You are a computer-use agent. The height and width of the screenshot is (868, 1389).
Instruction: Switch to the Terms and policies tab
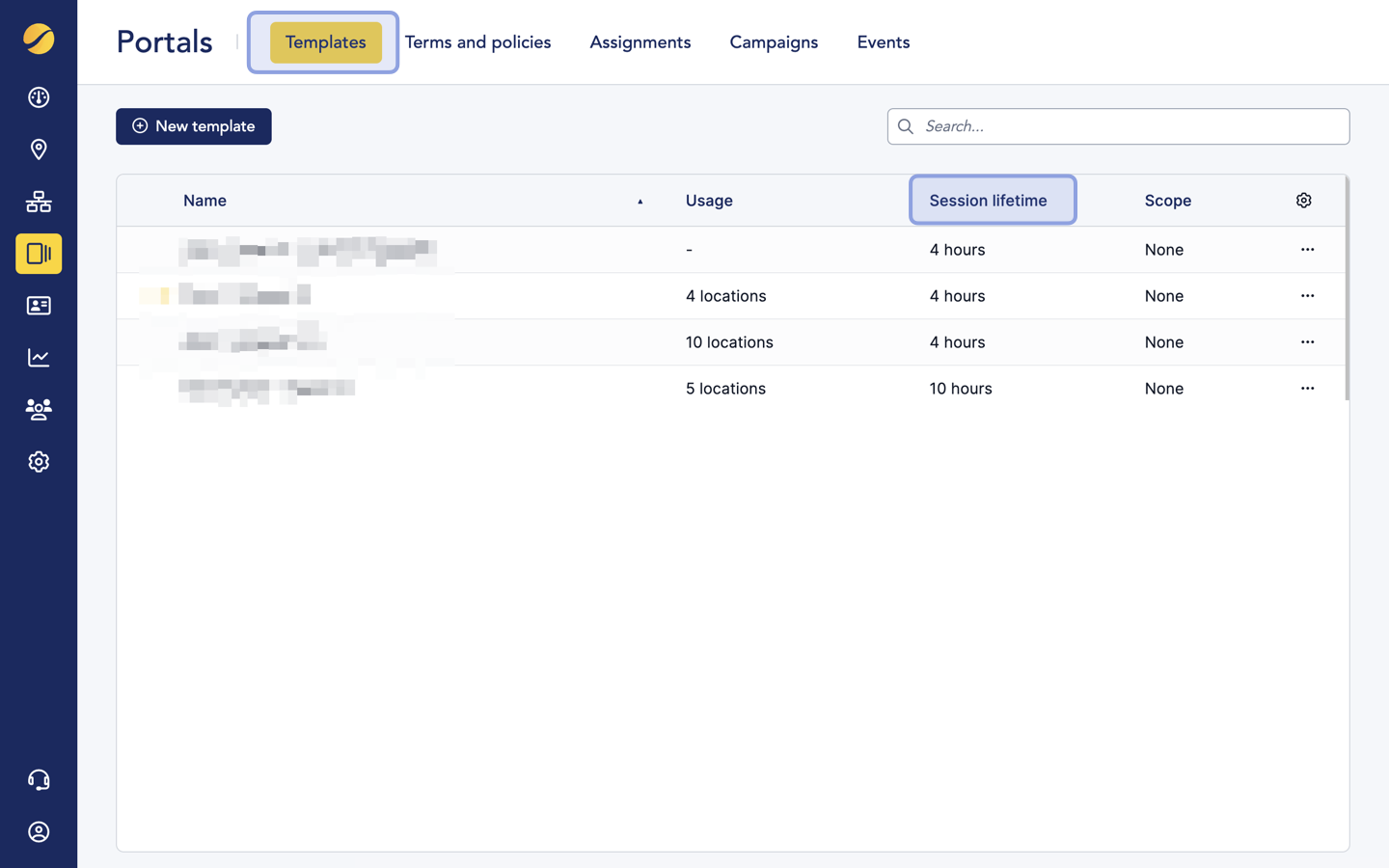[x=477, y=42]
